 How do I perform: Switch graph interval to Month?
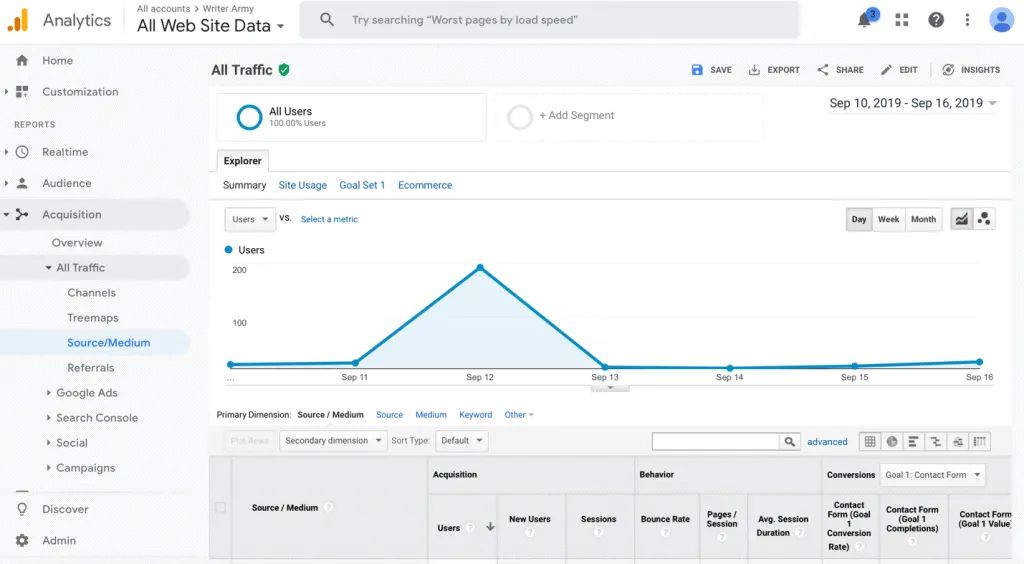[x=923, y=219]
